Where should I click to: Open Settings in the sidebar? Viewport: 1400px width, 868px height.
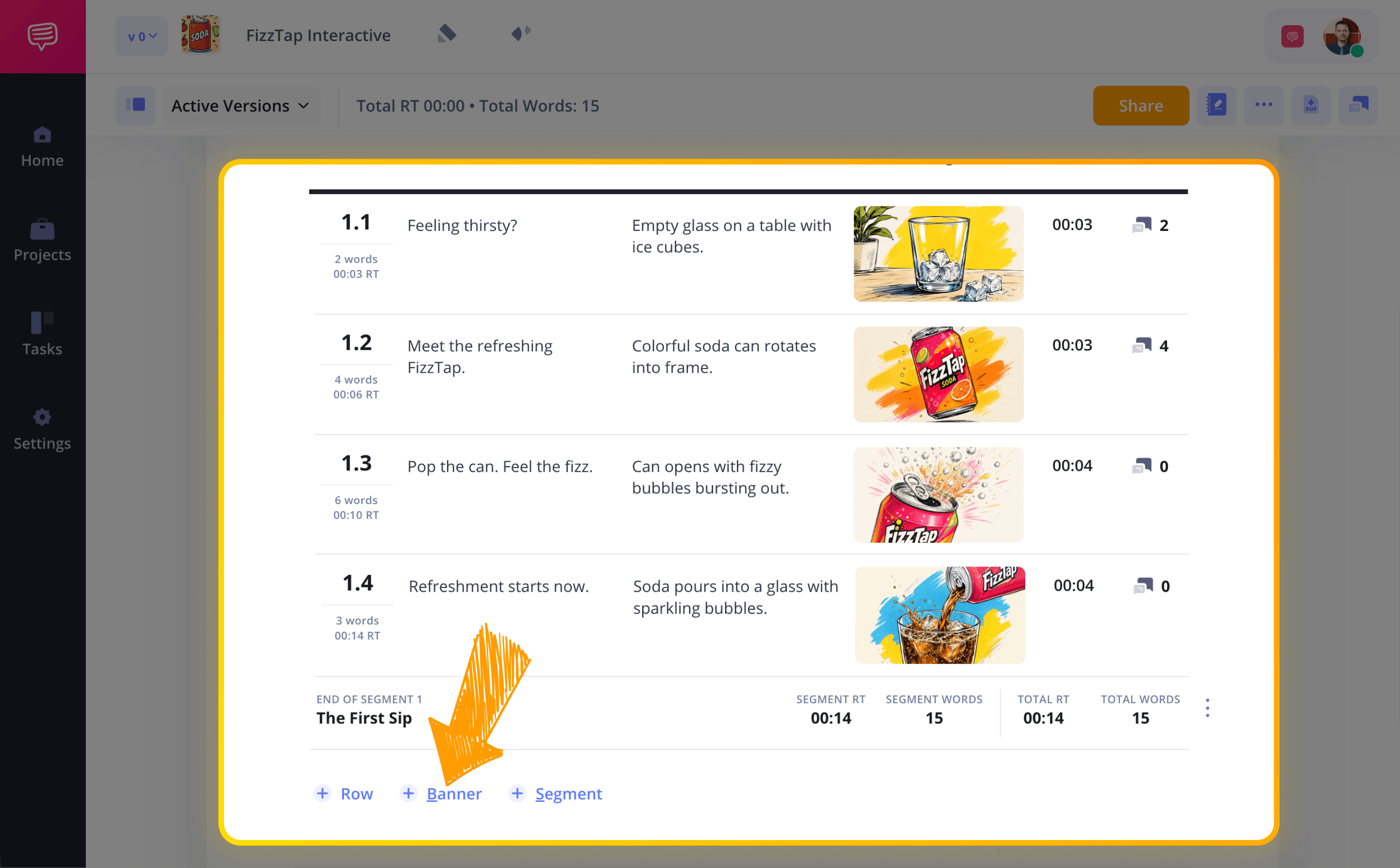pos(42,429)
